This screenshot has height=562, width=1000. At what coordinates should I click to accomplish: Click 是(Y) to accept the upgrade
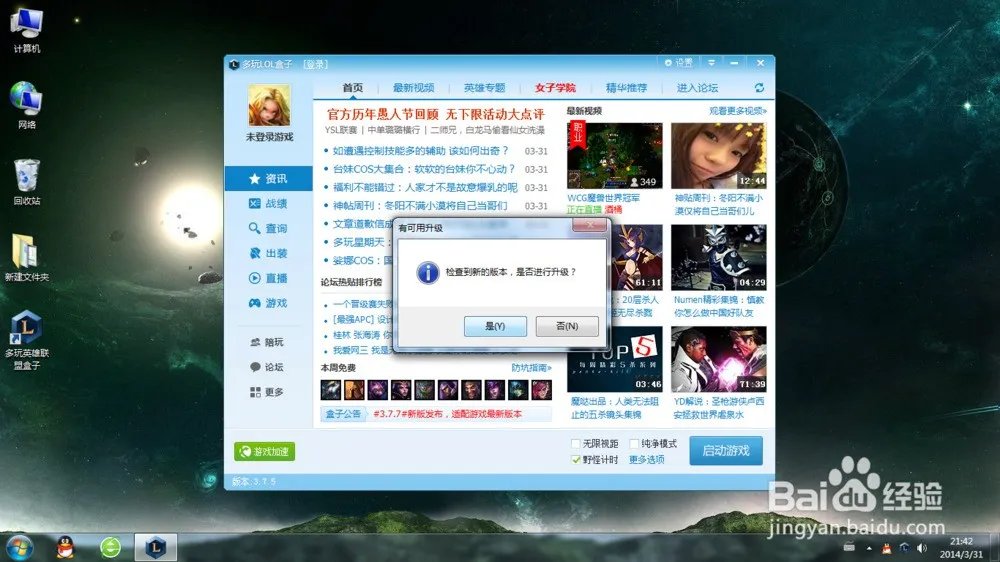click(495, 326)
